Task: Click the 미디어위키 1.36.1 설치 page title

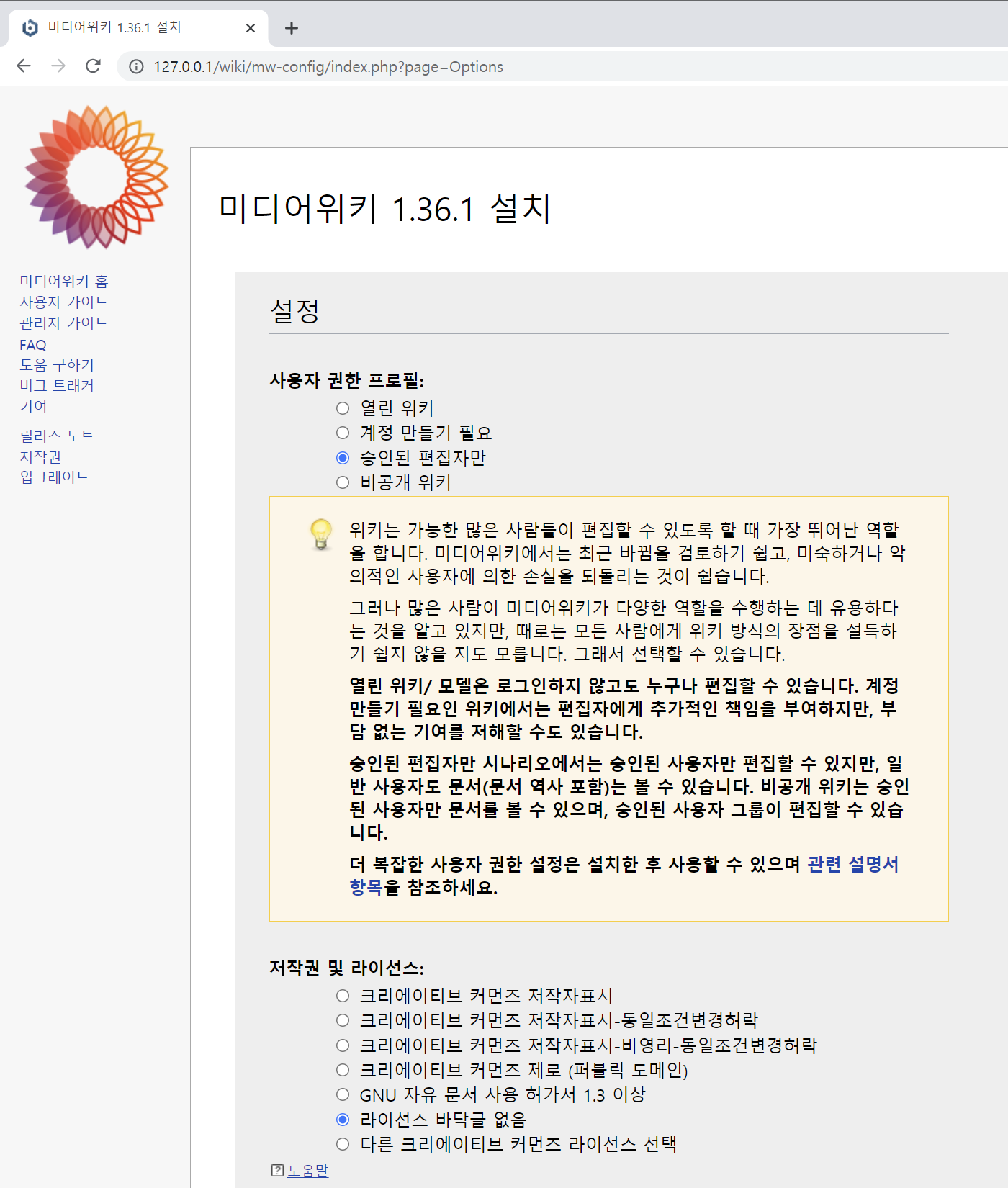Action: coord(385,209)
